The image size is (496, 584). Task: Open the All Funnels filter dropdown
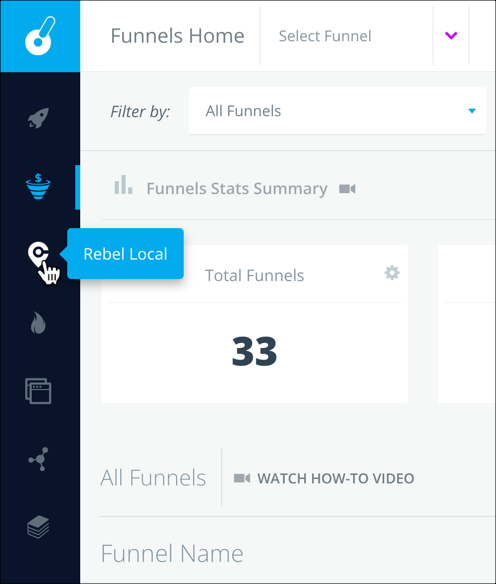(337, 111)
